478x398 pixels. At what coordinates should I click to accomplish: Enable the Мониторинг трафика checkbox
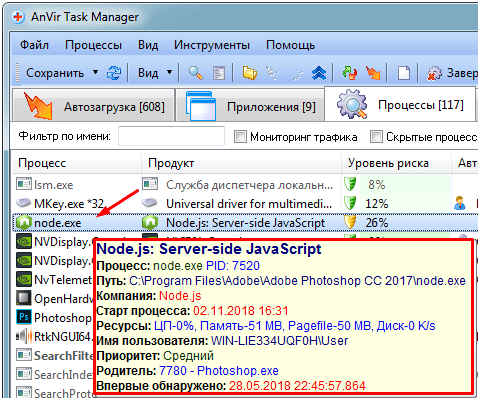pyautogui.click(x=240, y=136)
